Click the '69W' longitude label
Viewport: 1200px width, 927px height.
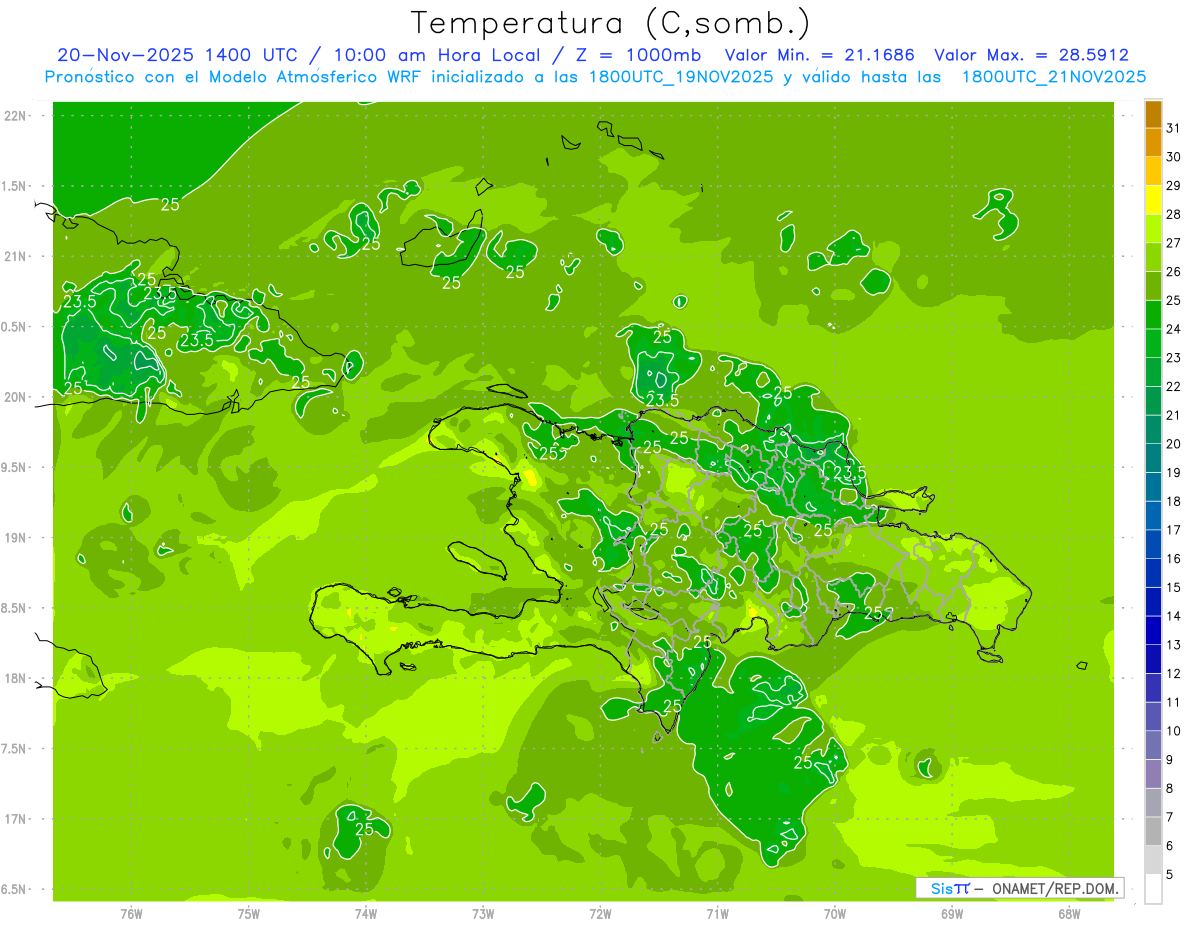952,914
